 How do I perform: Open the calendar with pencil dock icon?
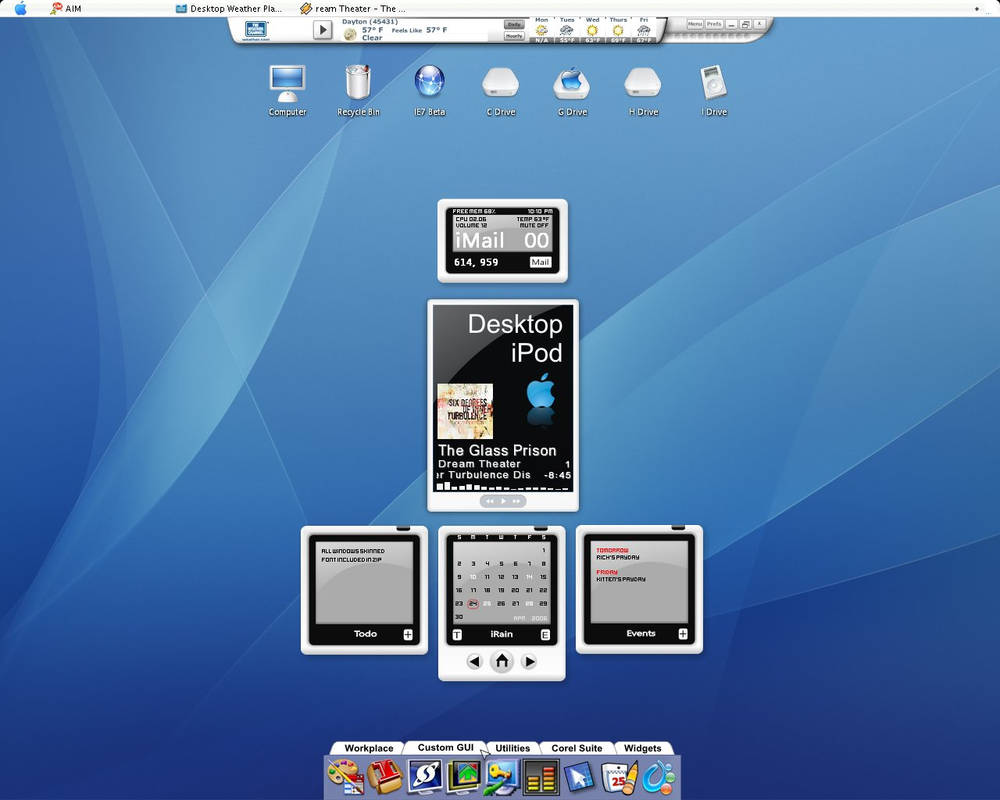coord(619,778)
